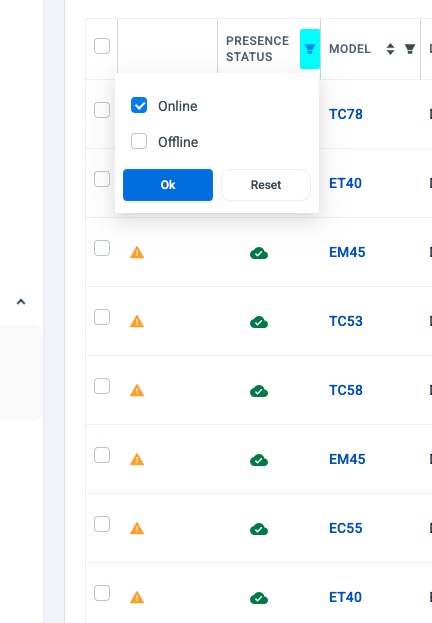The image size is (432, 623).
Task: Click the warning triangle in TC58 row
Action: coord(137,390)
